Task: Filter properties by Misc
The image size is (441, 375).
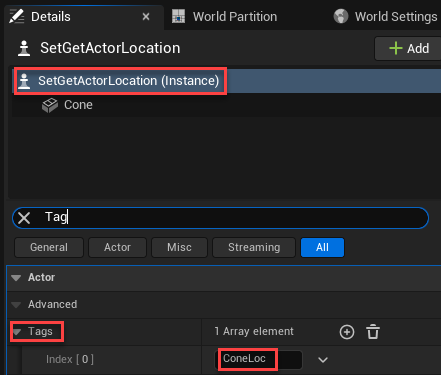Action: [x=179, y=247]
